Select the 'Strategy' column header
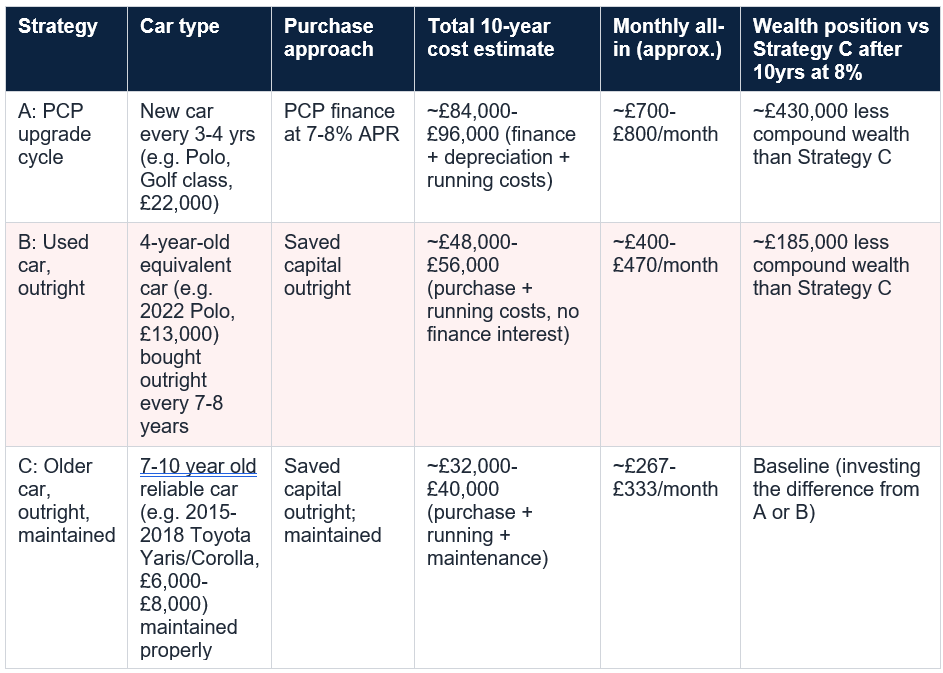Screen dimensions: 943x673 tap(67, 49)
